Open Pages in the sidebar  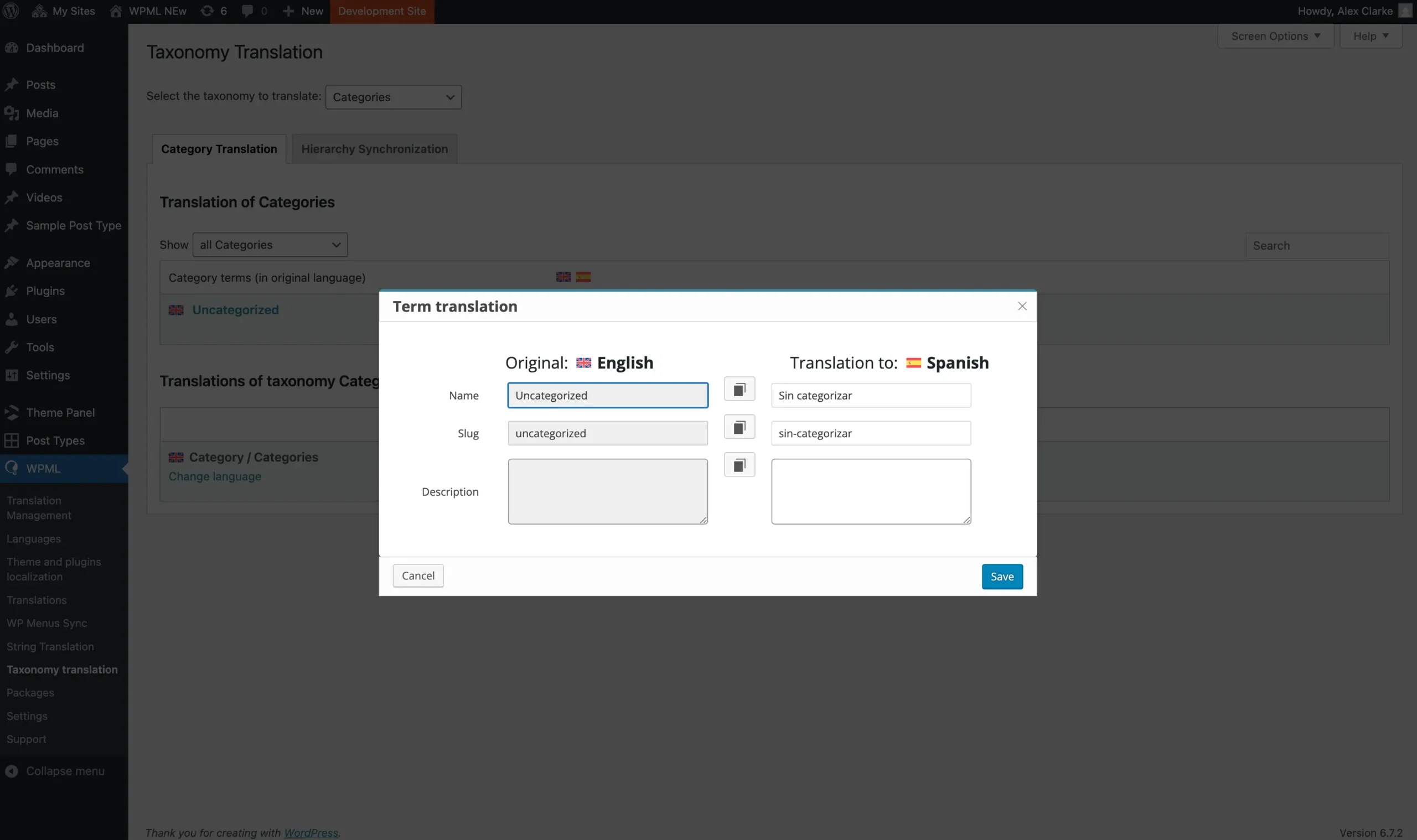64,142
